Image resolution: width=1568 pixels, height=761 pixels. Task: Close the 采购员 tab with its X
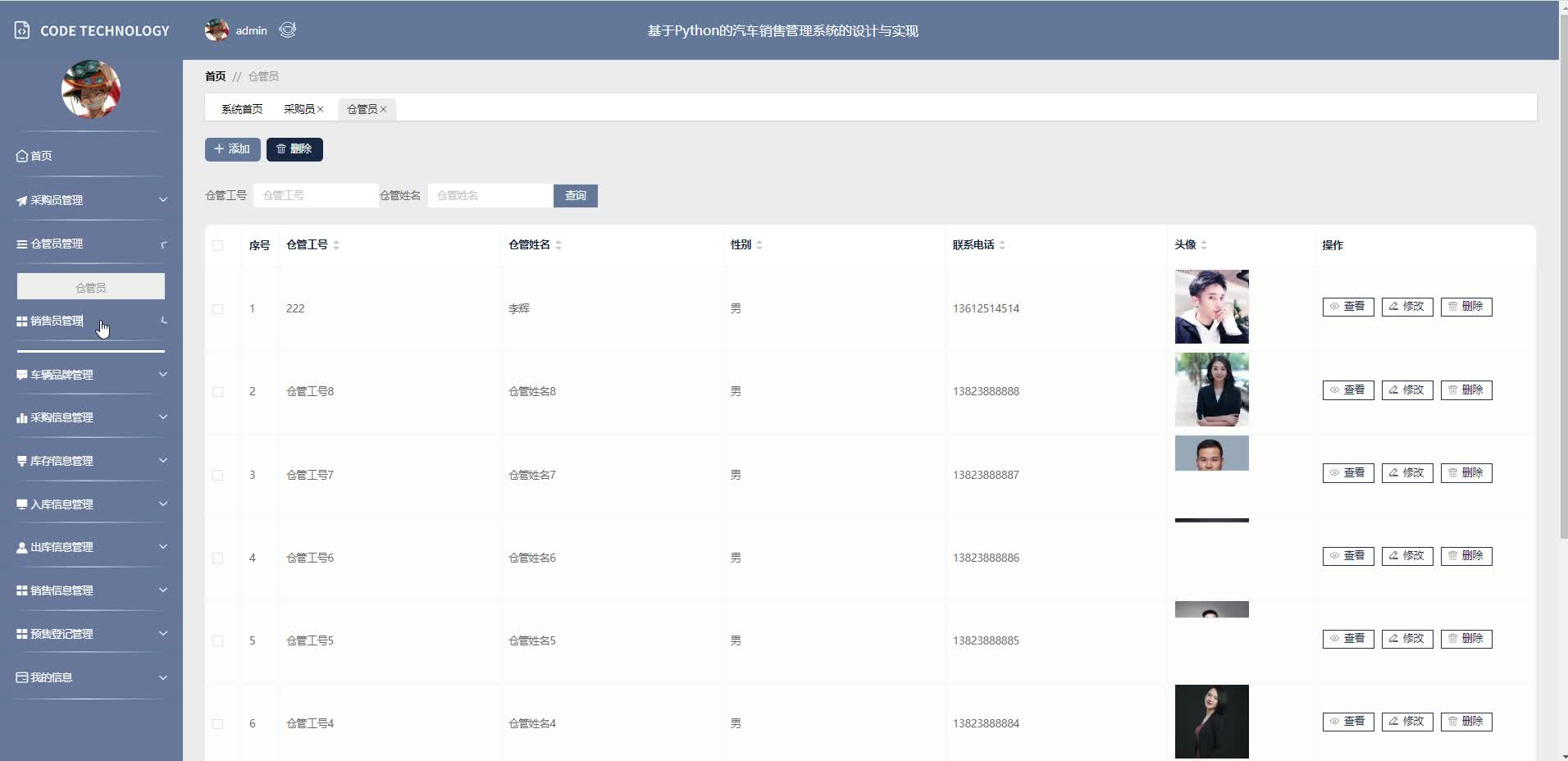click(x=321, y=109)
